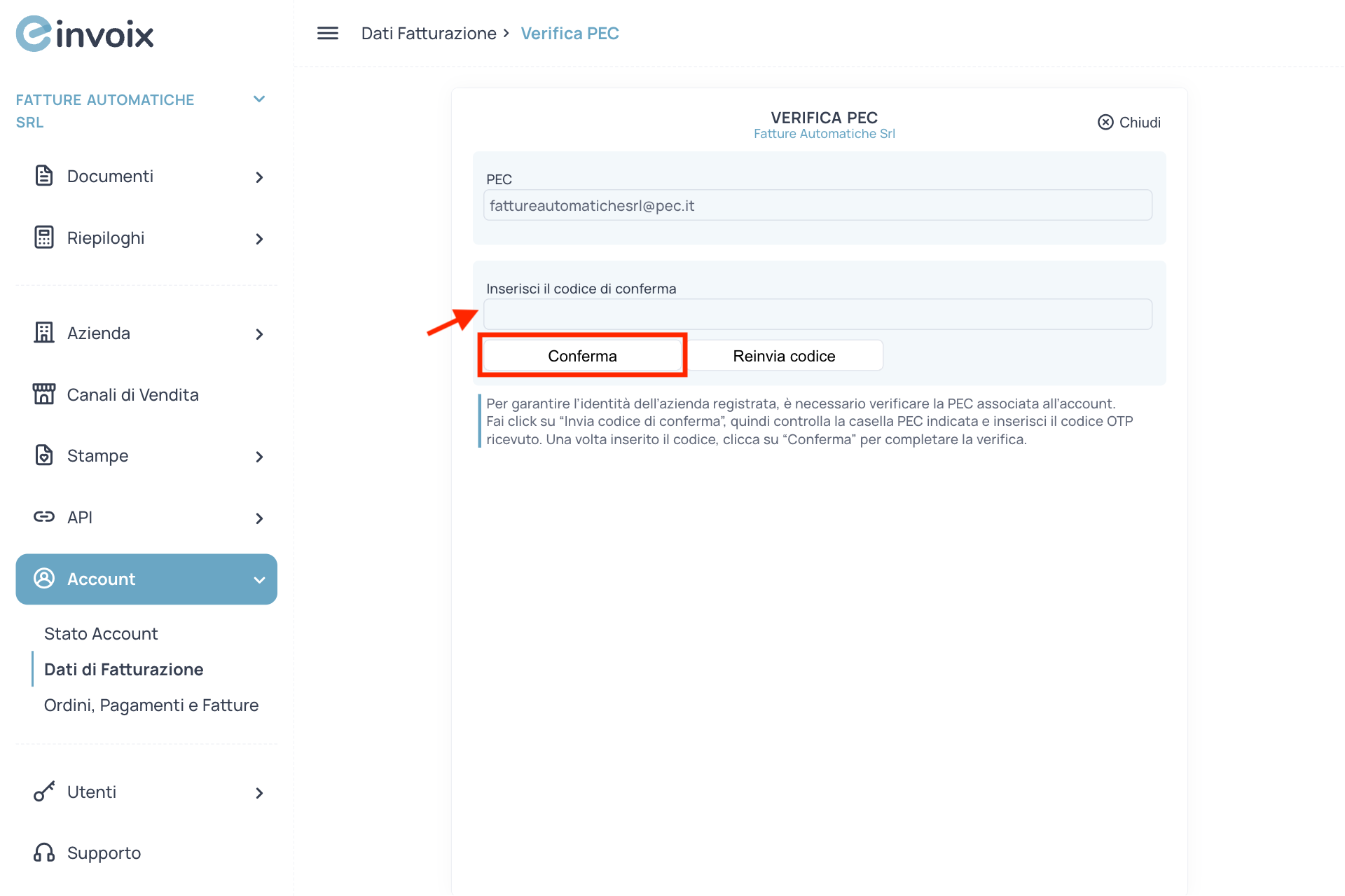Click the Supporto headset icon
Screen dimensions: 1345x896
coord(43,853)
